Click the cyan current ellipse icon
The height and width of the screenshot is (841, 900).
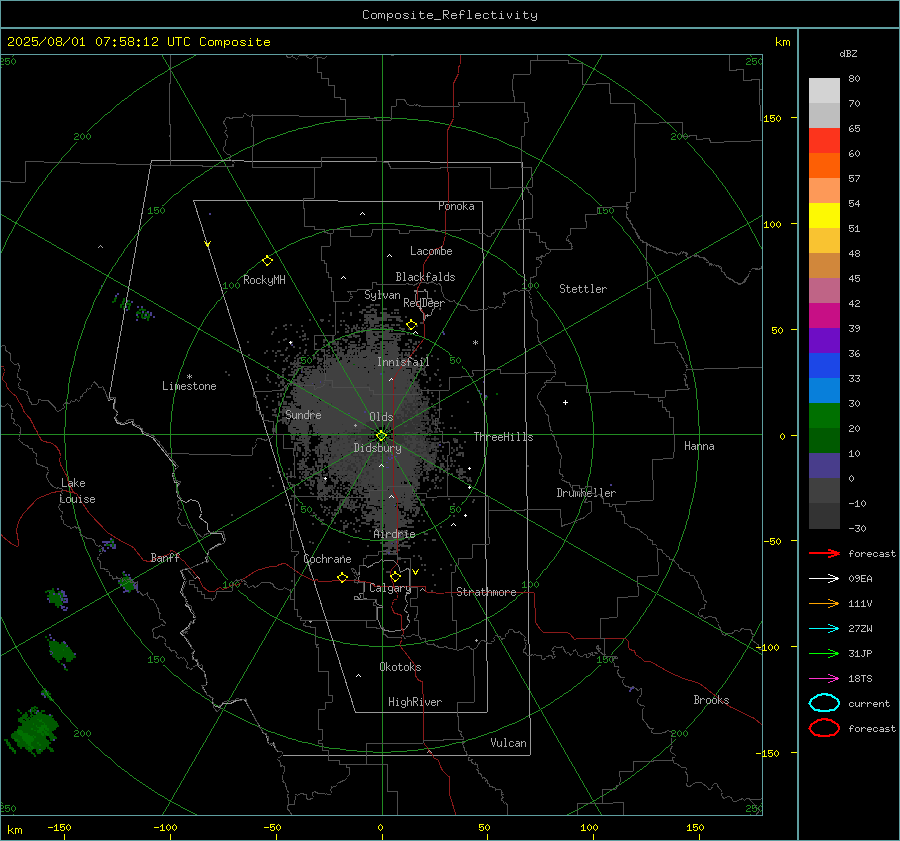[824, 703]
